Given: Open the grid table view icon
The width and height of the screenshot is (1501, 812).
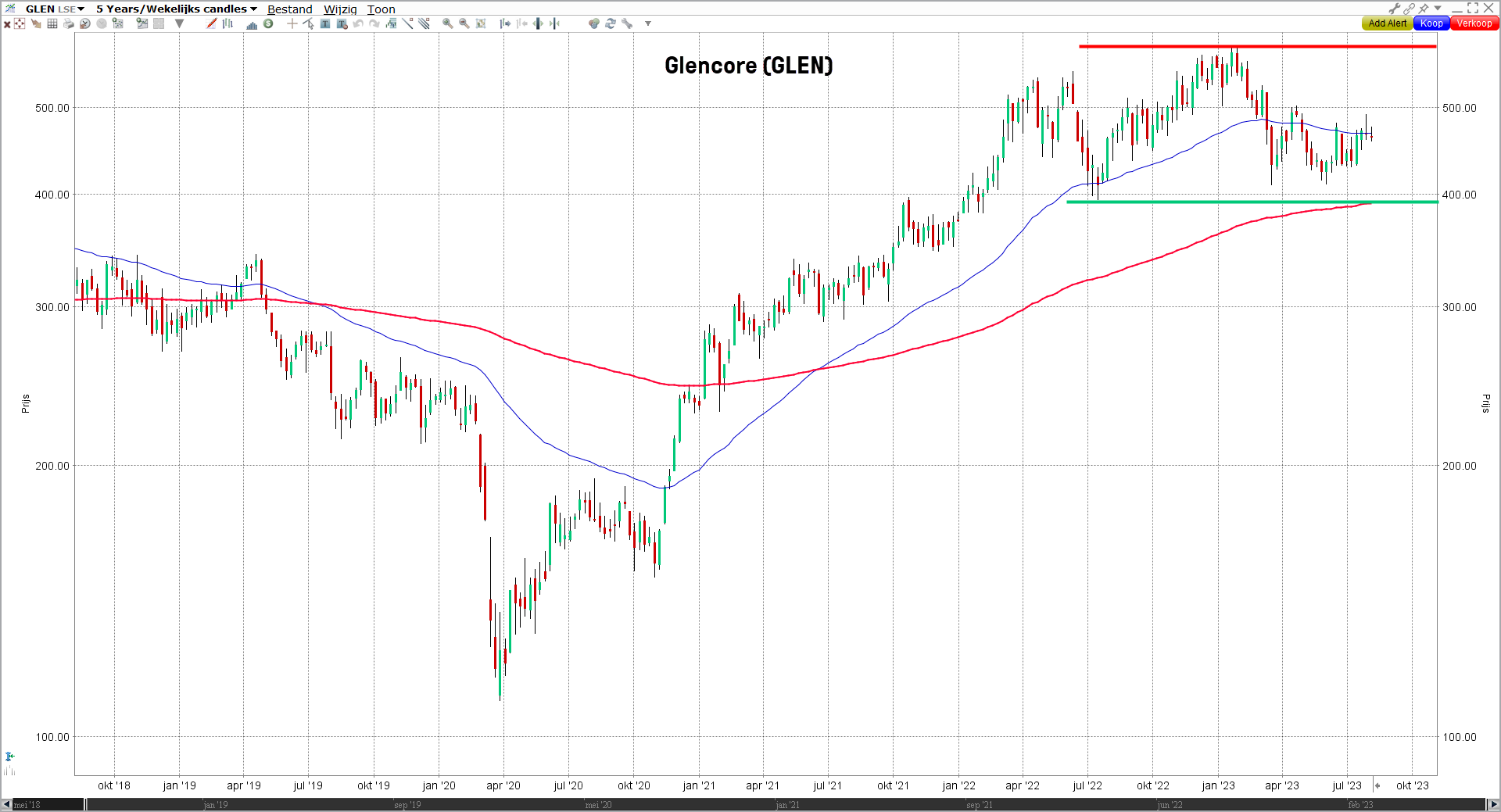Looking at the screenshot, I should [x=52, y=23].
